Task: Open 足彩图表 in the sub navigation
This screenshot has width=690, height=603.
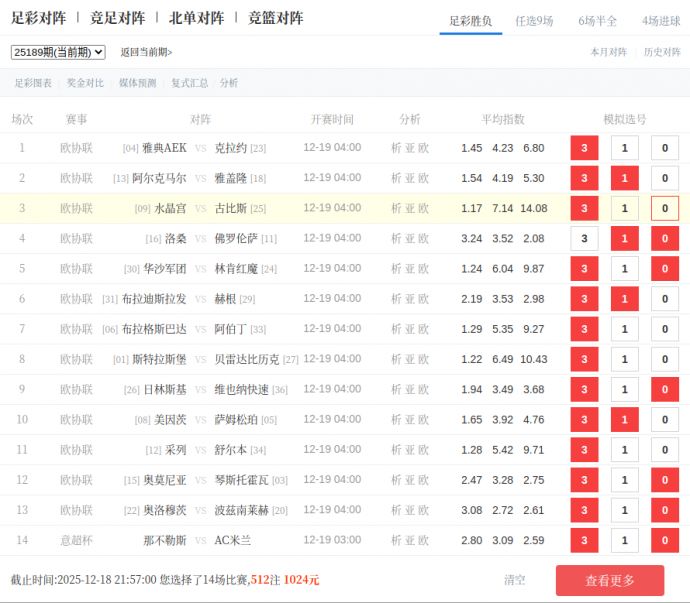Action: [33, 83]
